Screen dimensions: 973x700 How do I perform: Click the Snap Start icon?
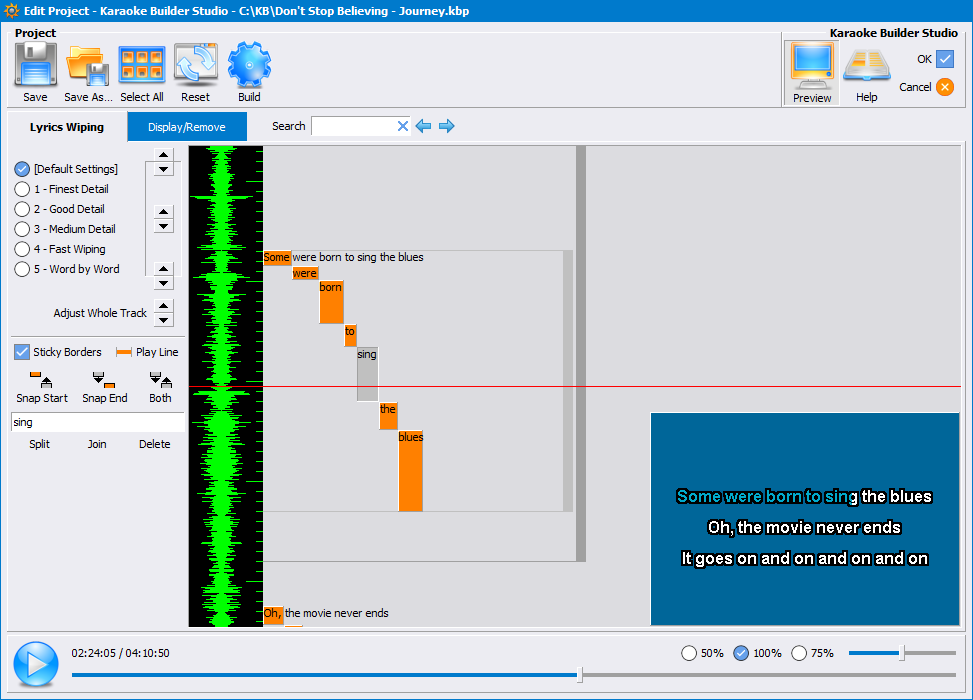(x=41, y=379)
